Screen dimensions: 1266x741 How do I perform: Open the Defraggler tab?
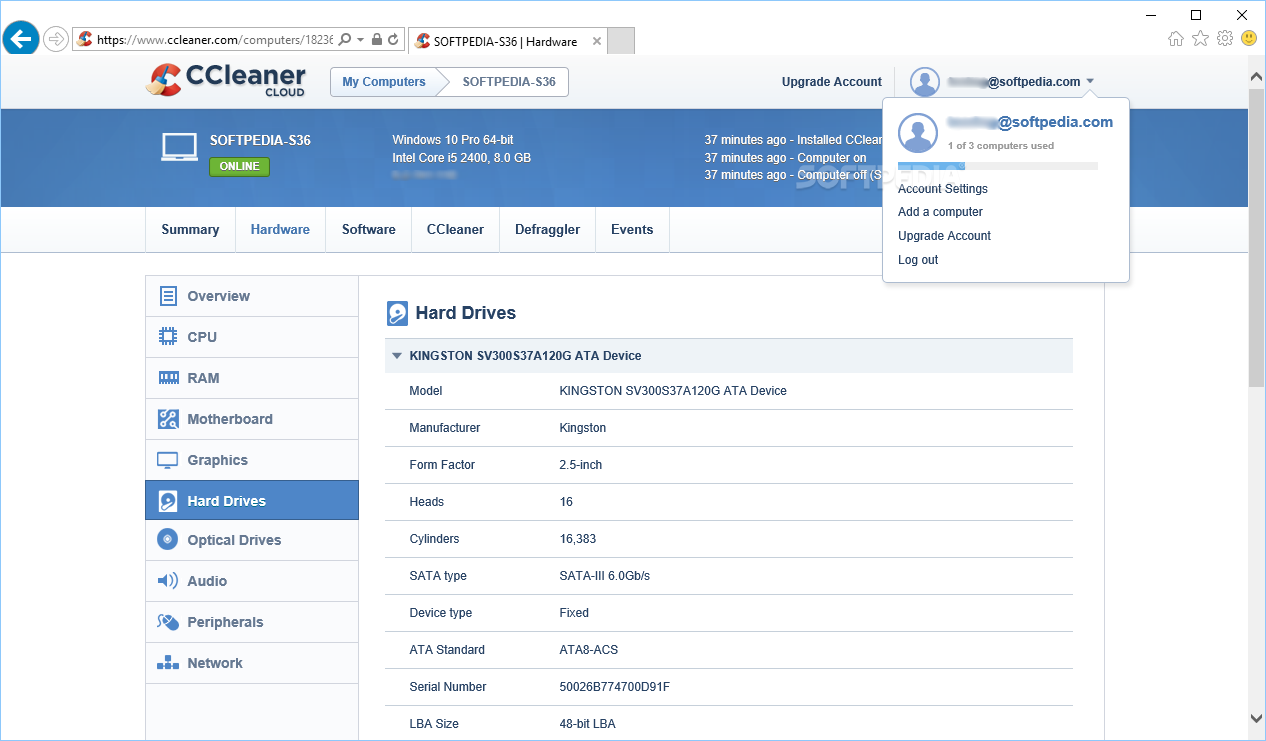pyautogui.click(x=547, y=229)
